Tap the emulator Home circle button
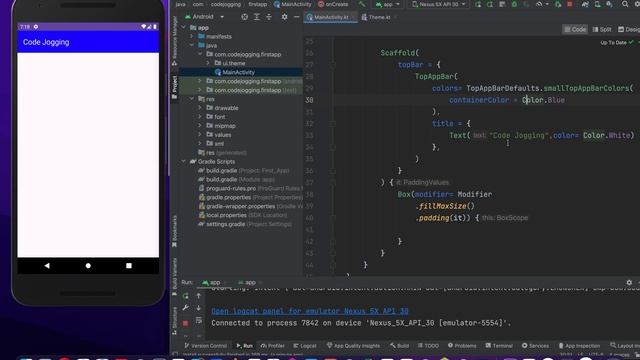This screenshot has width=640, height=360. (x=88, y=266)
